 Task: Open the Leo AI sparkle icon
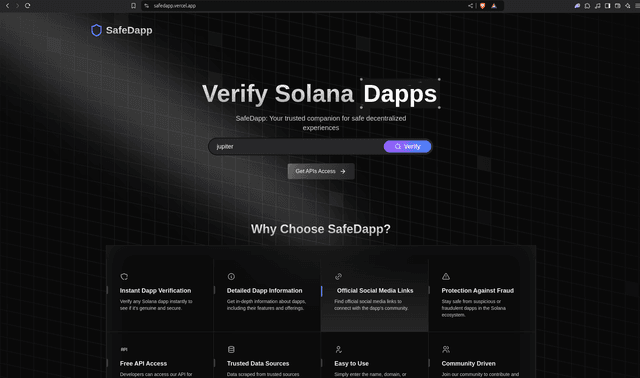tap(627, 6)
